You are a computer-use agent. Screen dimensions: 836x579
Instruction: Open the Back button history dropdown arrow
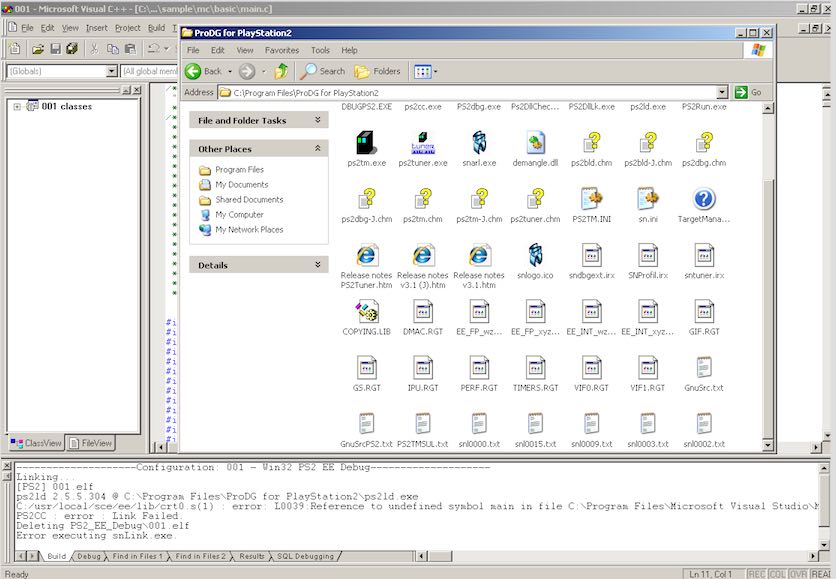[x=230, y=71]
